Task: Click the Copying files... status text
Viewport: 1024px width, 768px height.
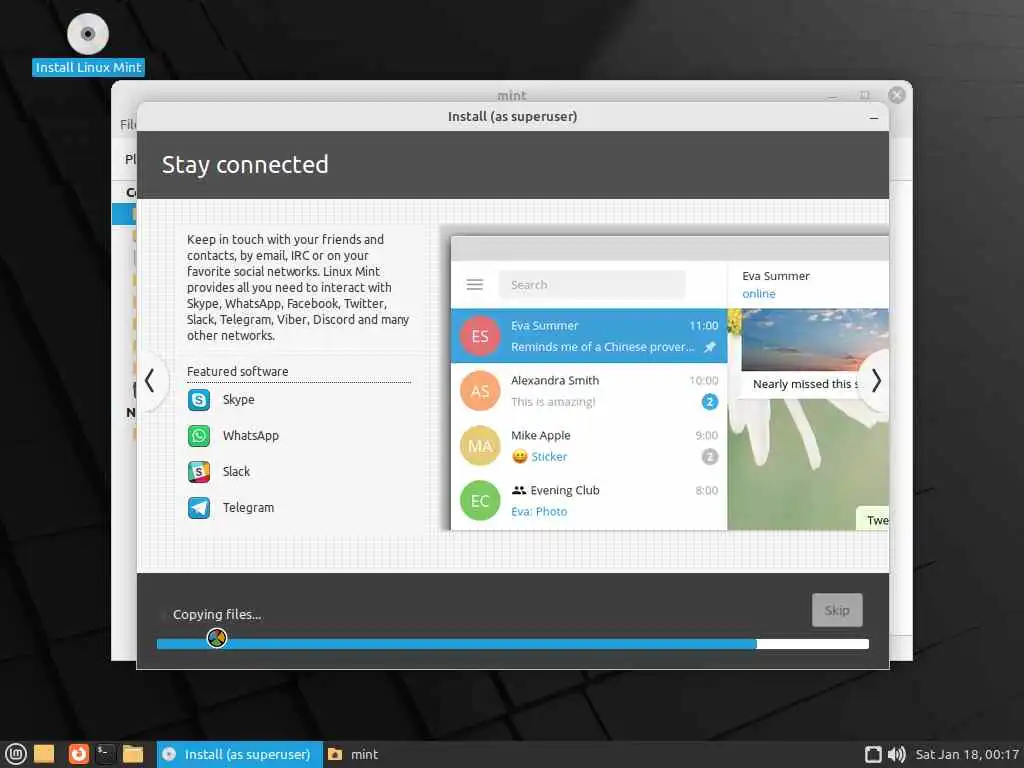Action: click(x=217, y=615)
